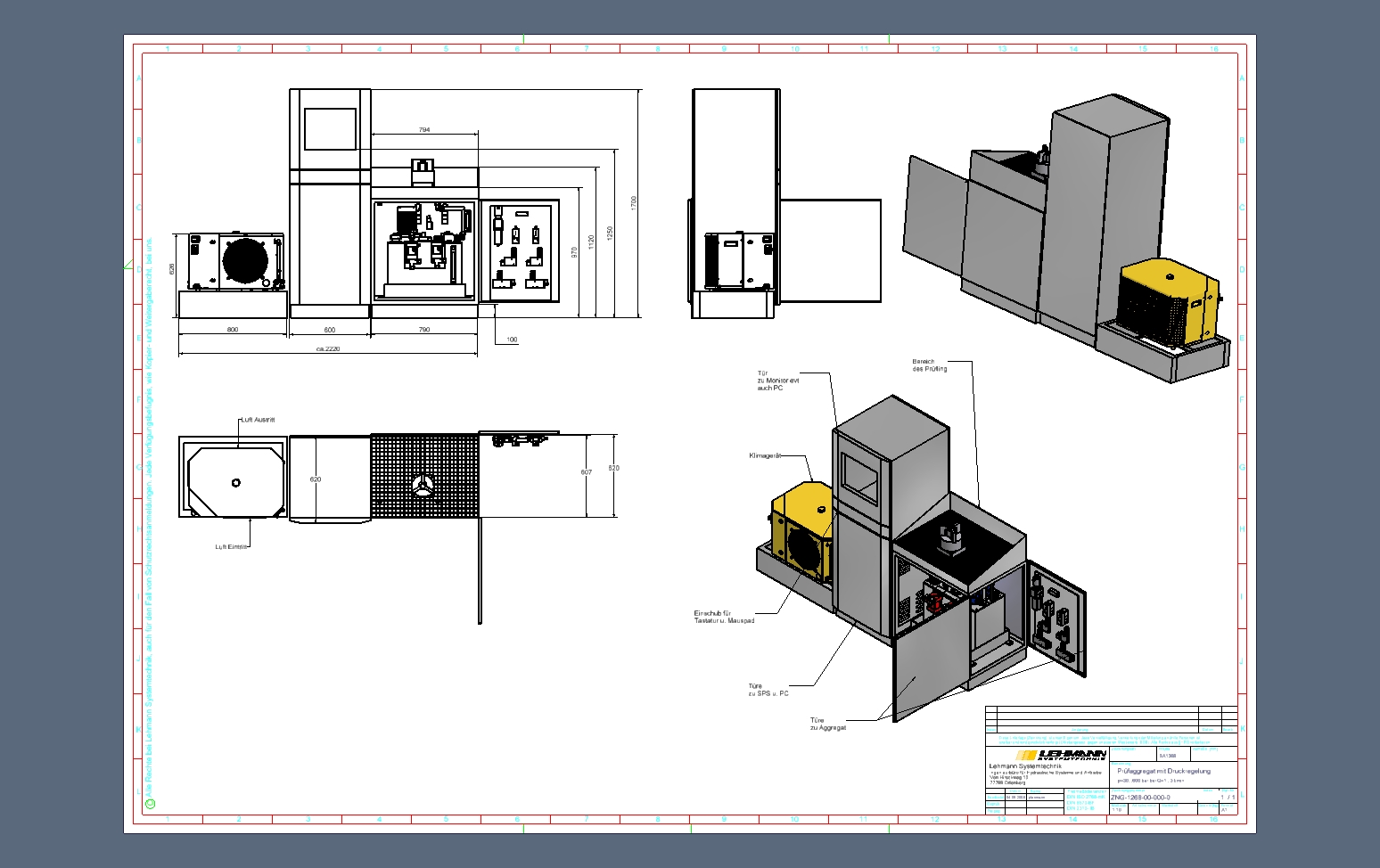
Task: Click the 'Lehmann Systemtechnik' company name
Action: (x=1025, y=766)
